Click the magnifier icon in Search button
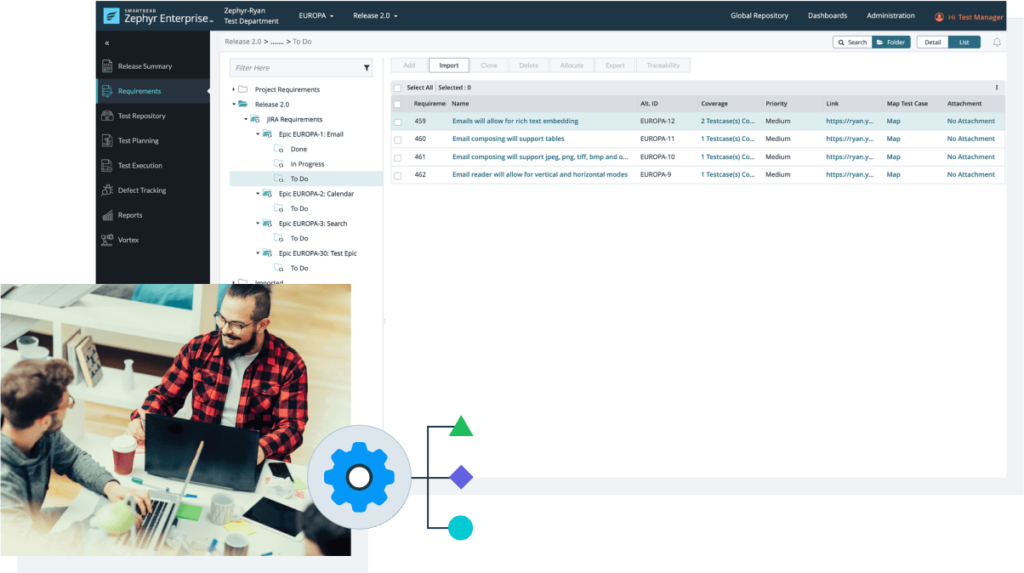 pyautogui.click(x=841, y=42)
